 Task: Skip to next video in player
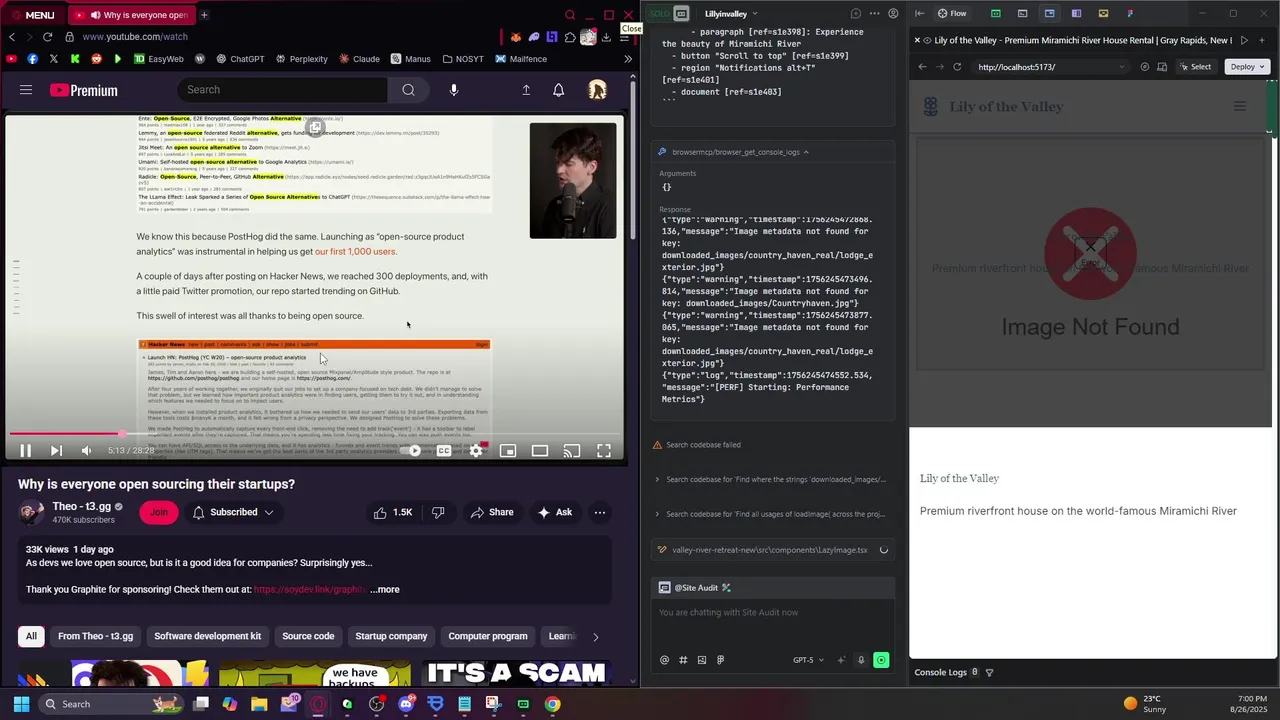coord(56,451)
